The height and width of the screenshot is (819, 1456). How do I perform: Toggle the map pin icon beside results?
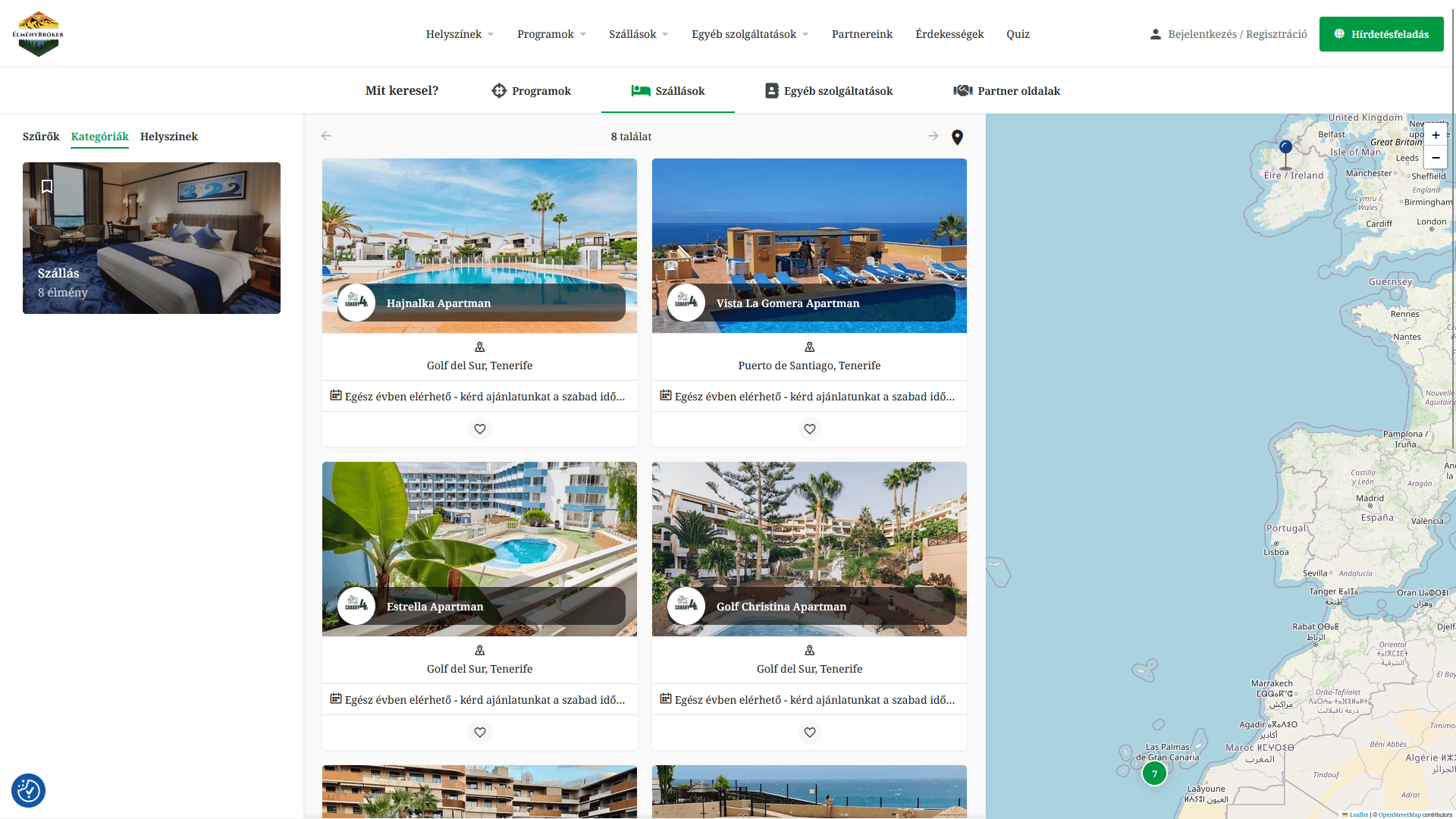click(957, 137)
